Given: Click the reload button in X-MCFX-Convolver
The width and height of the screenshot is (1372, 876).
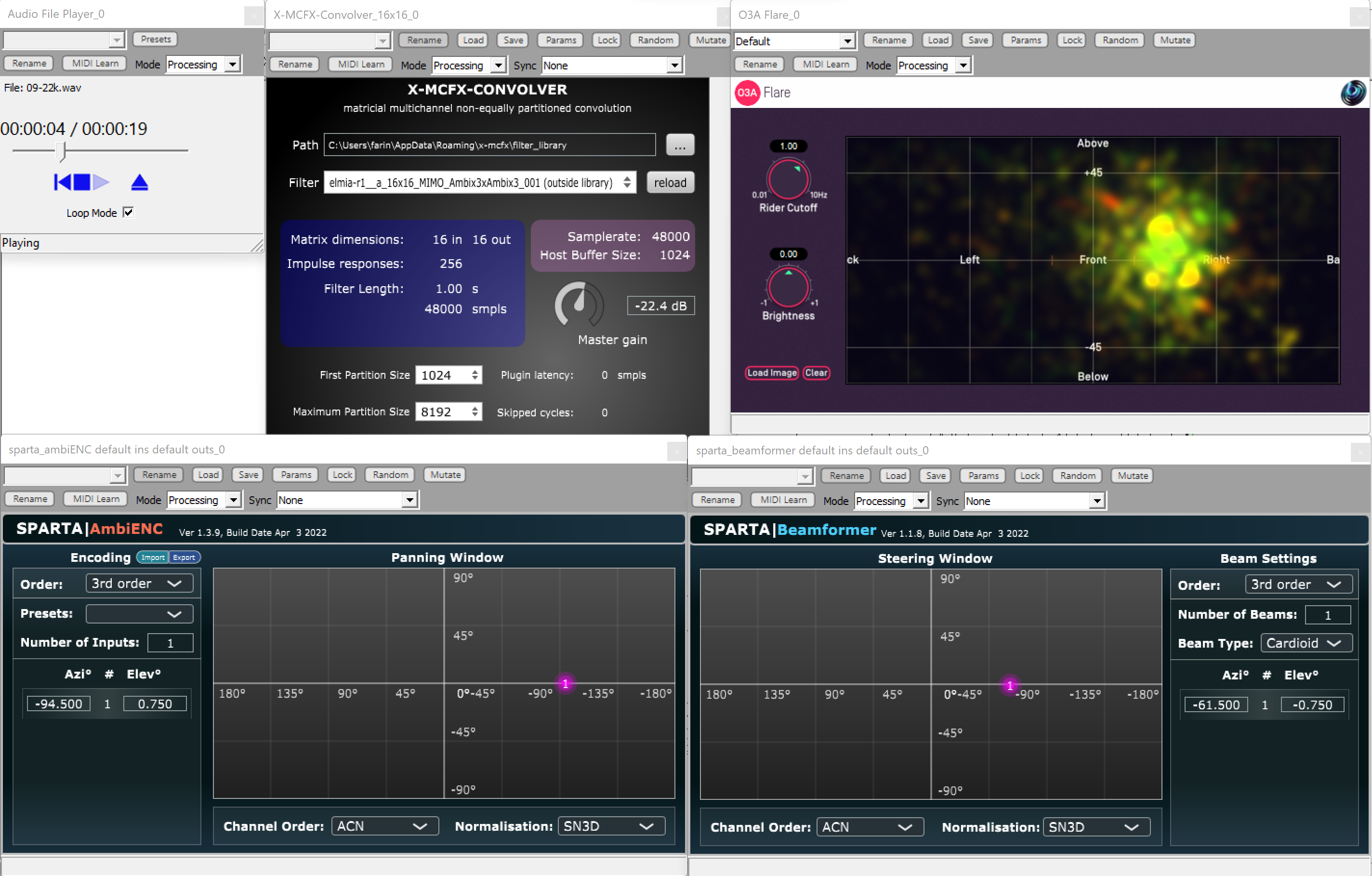Looking at the screenshot, I should point(670,183).
